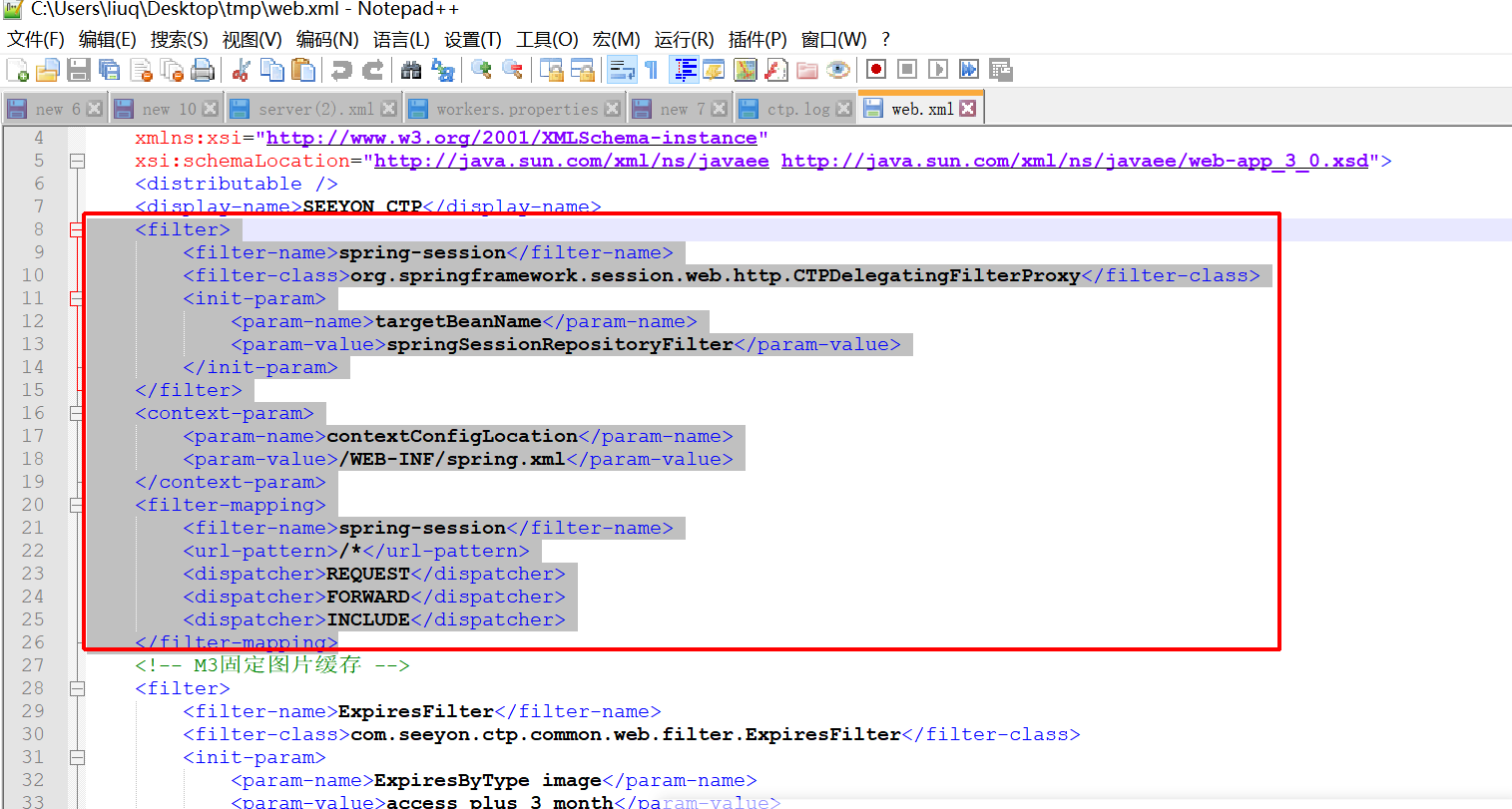Open the 搜索(S) menu
Screen dimensions: 1512x809
[x=179, y=40]
